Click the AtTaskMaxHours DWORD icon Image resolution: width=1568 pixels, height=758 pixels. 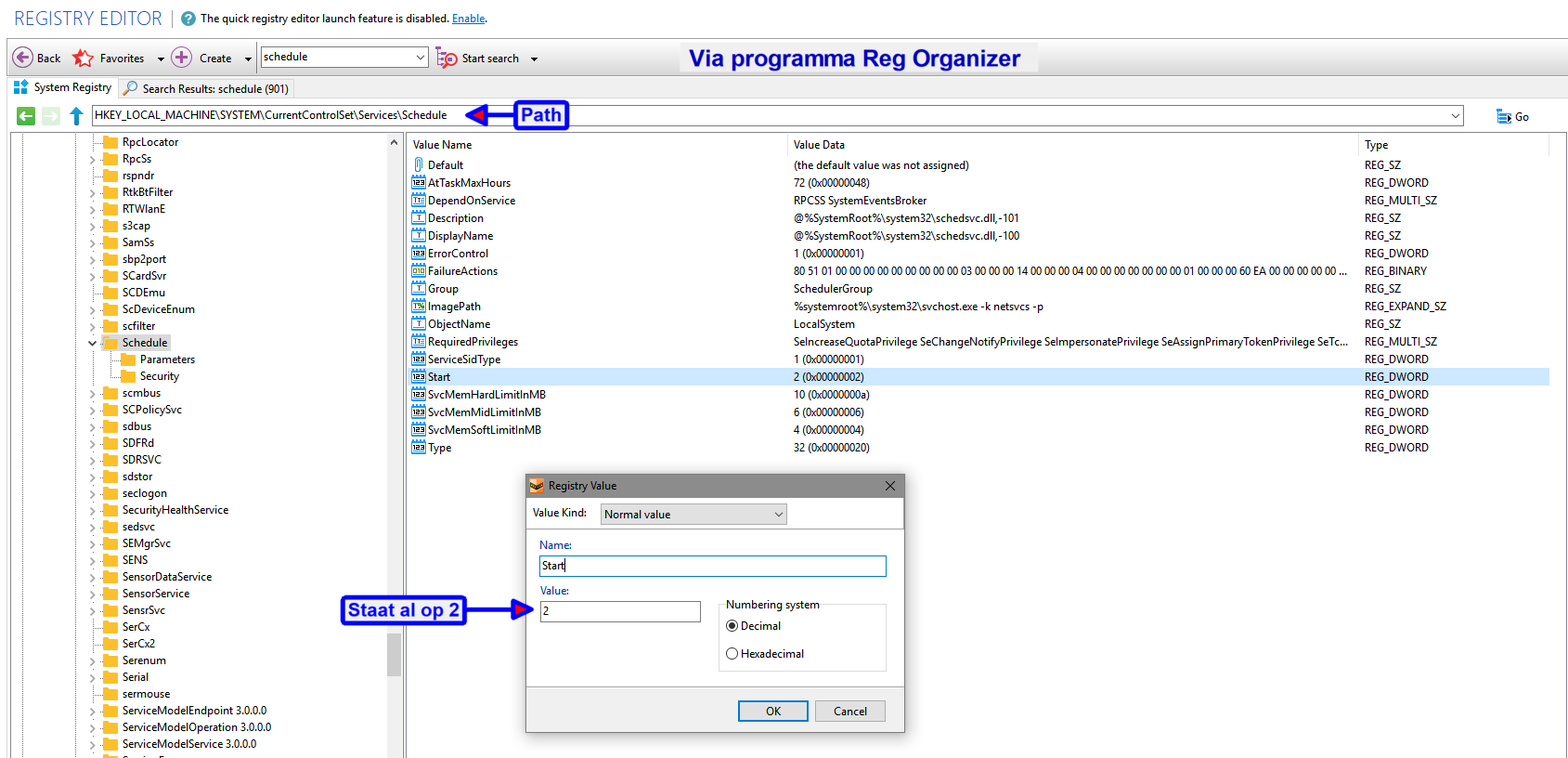pos(419,183)
